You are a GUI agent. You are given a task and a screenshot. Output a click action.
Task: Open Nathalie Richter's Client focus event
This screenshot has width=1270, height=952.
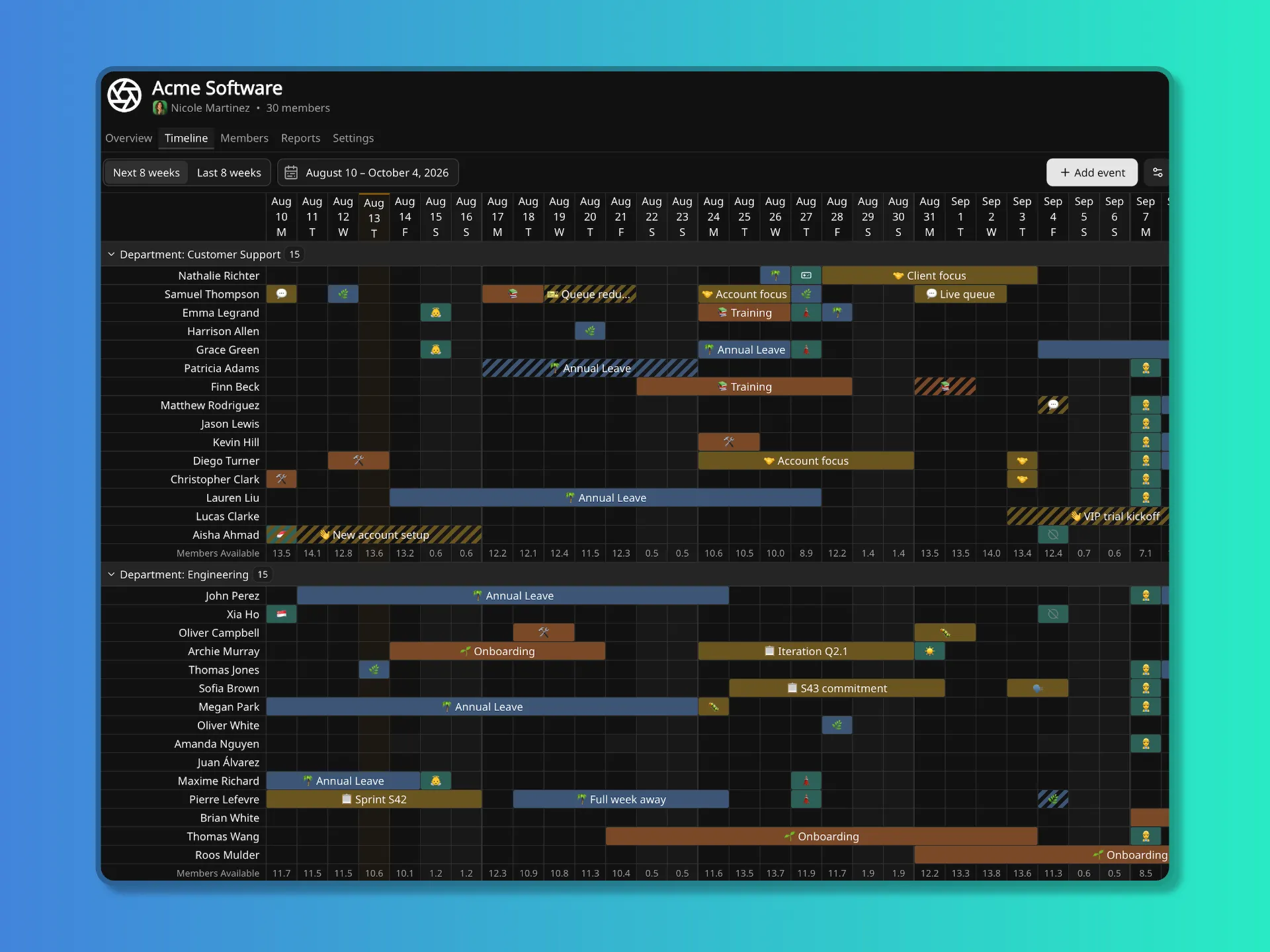tap(929, 276)
